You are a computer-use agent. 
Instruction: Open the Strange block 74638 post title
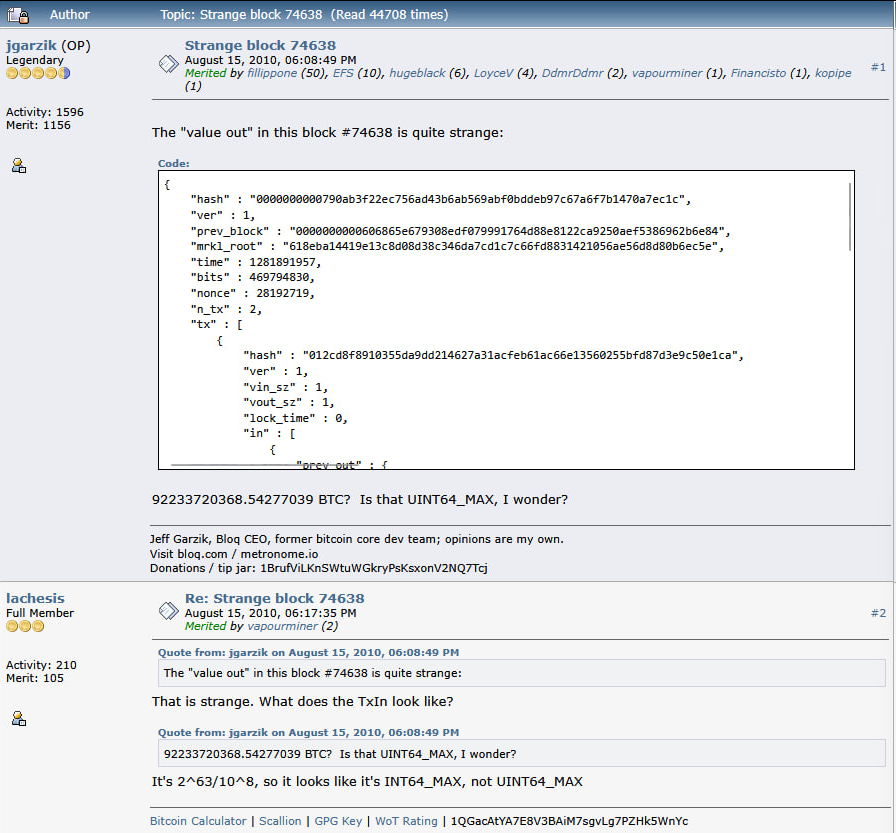[260, 45]
